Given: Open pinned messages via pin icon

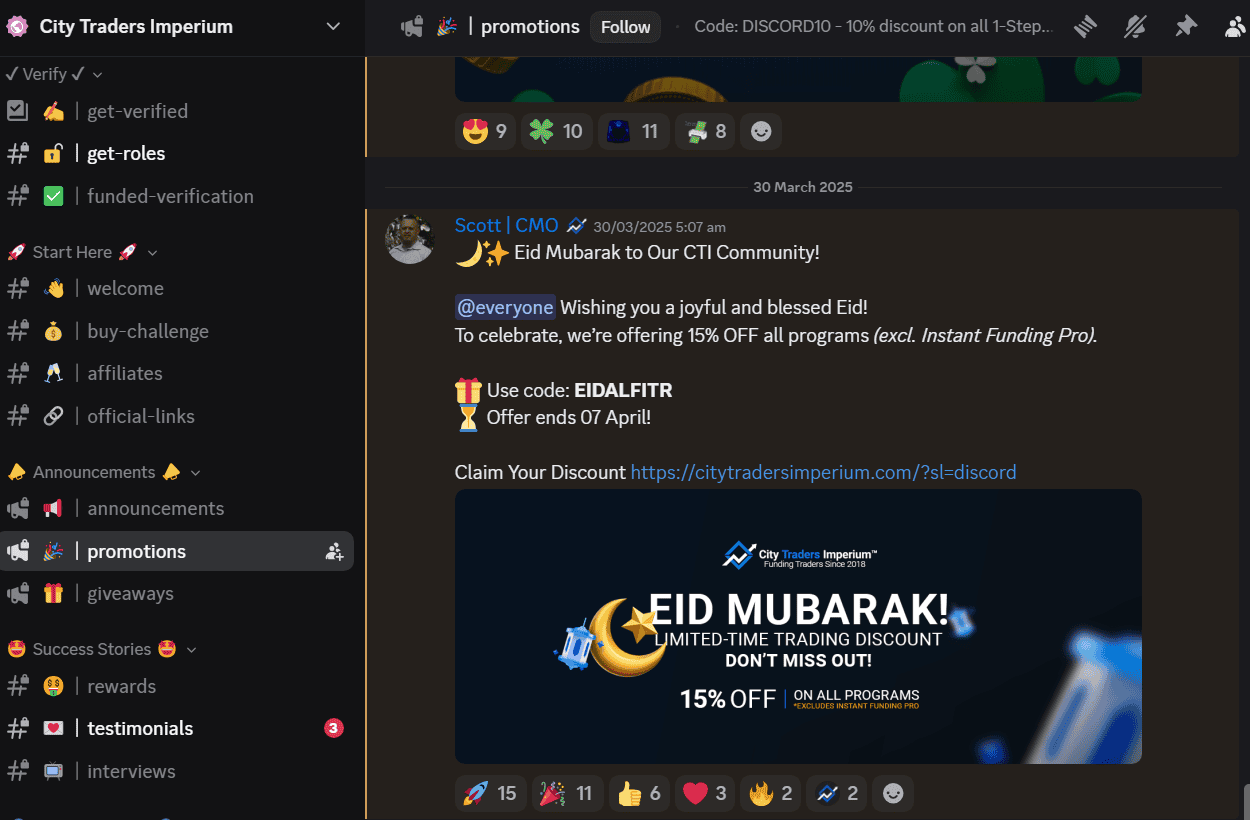Looking at the screenshot, I should coord(1186,27).
